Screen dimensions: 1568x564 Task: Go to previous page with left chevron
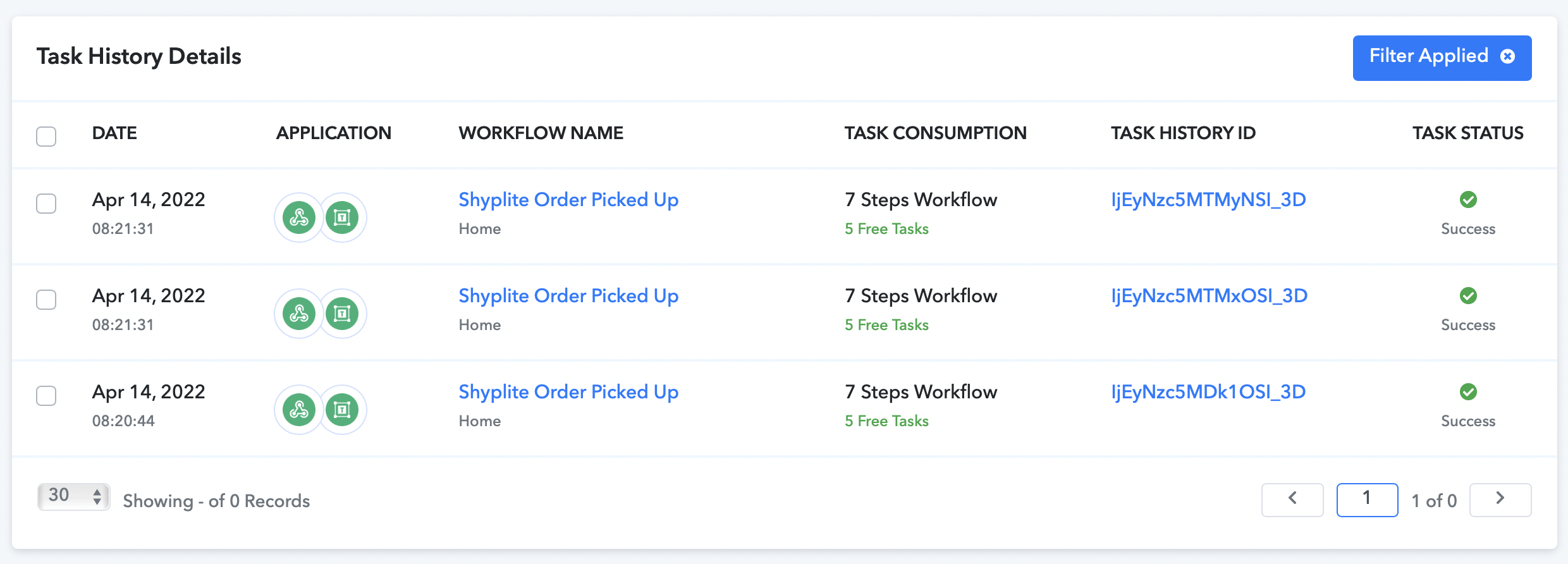(x=1292, y=500)
